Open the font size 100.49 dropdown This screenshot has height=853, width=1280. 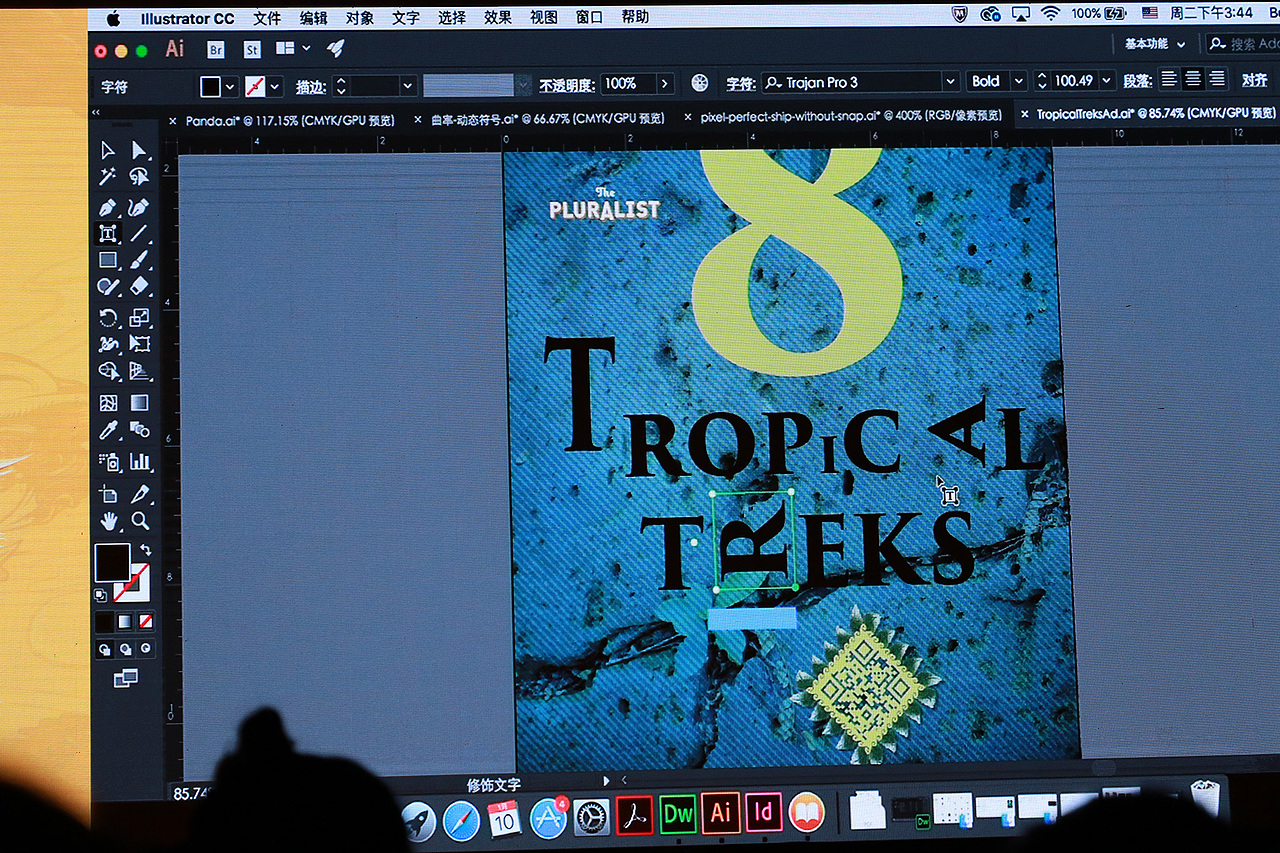click(1108, 80)
